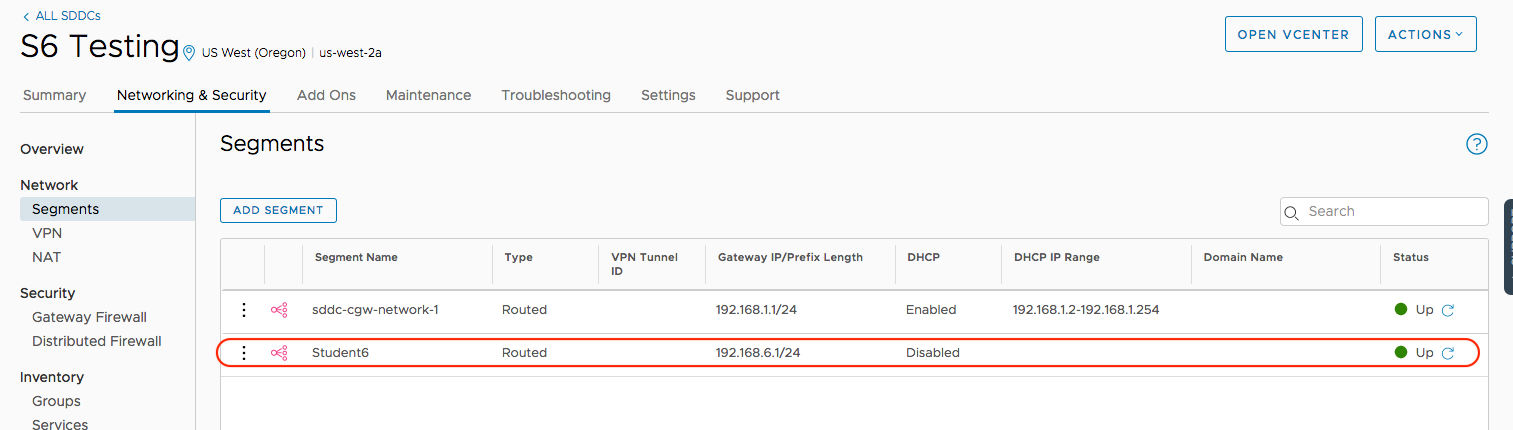Refresh the sddc-cgw-network-1 segment status

pyautogui.click(x=1447, y=310)
